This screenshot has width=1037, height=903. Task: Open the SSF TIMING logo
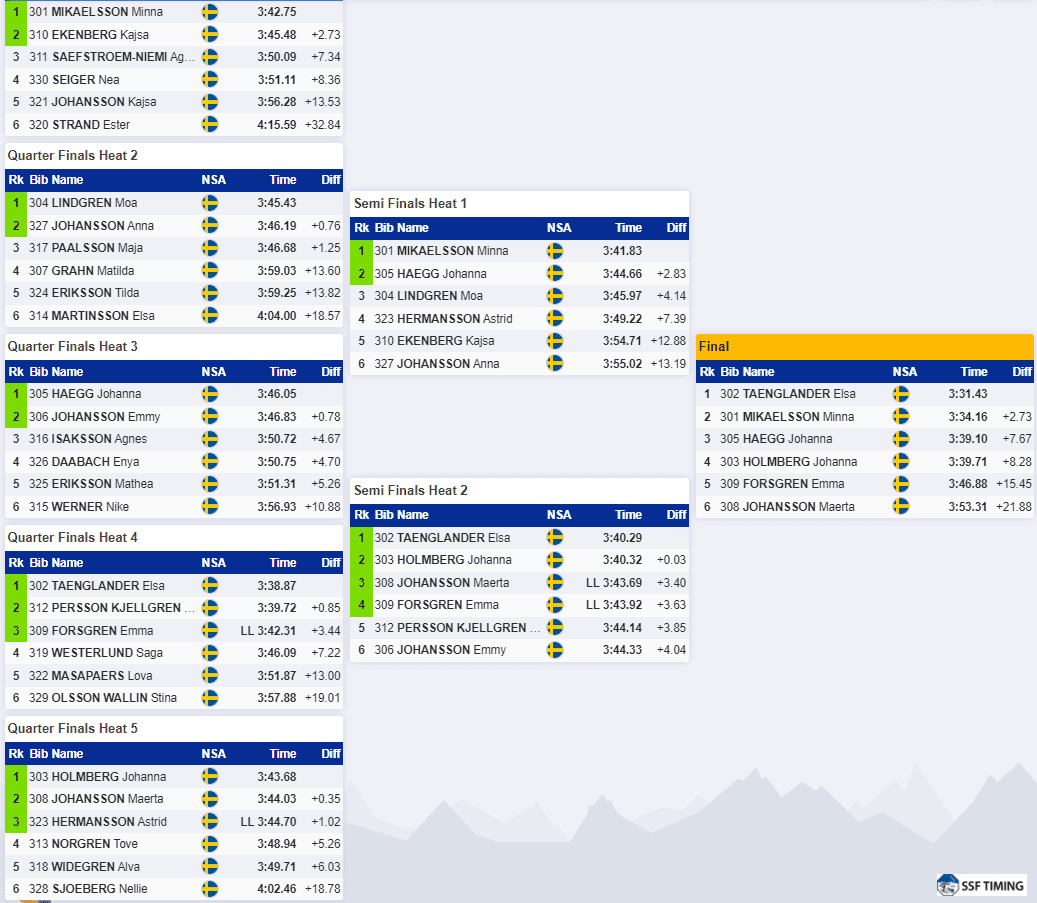[981, 886]
